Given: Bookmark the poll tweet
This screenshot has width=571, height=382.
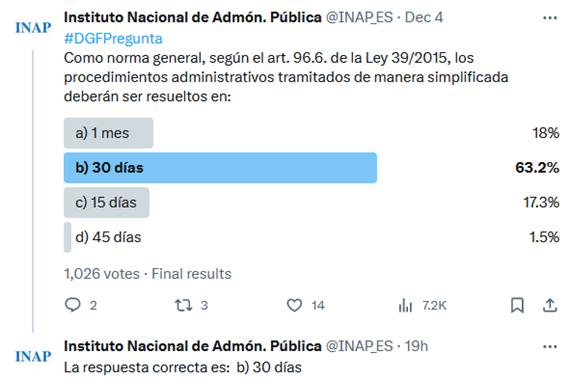Looking at the screenshot, I should pyautogui.click(x=517, y=305).
